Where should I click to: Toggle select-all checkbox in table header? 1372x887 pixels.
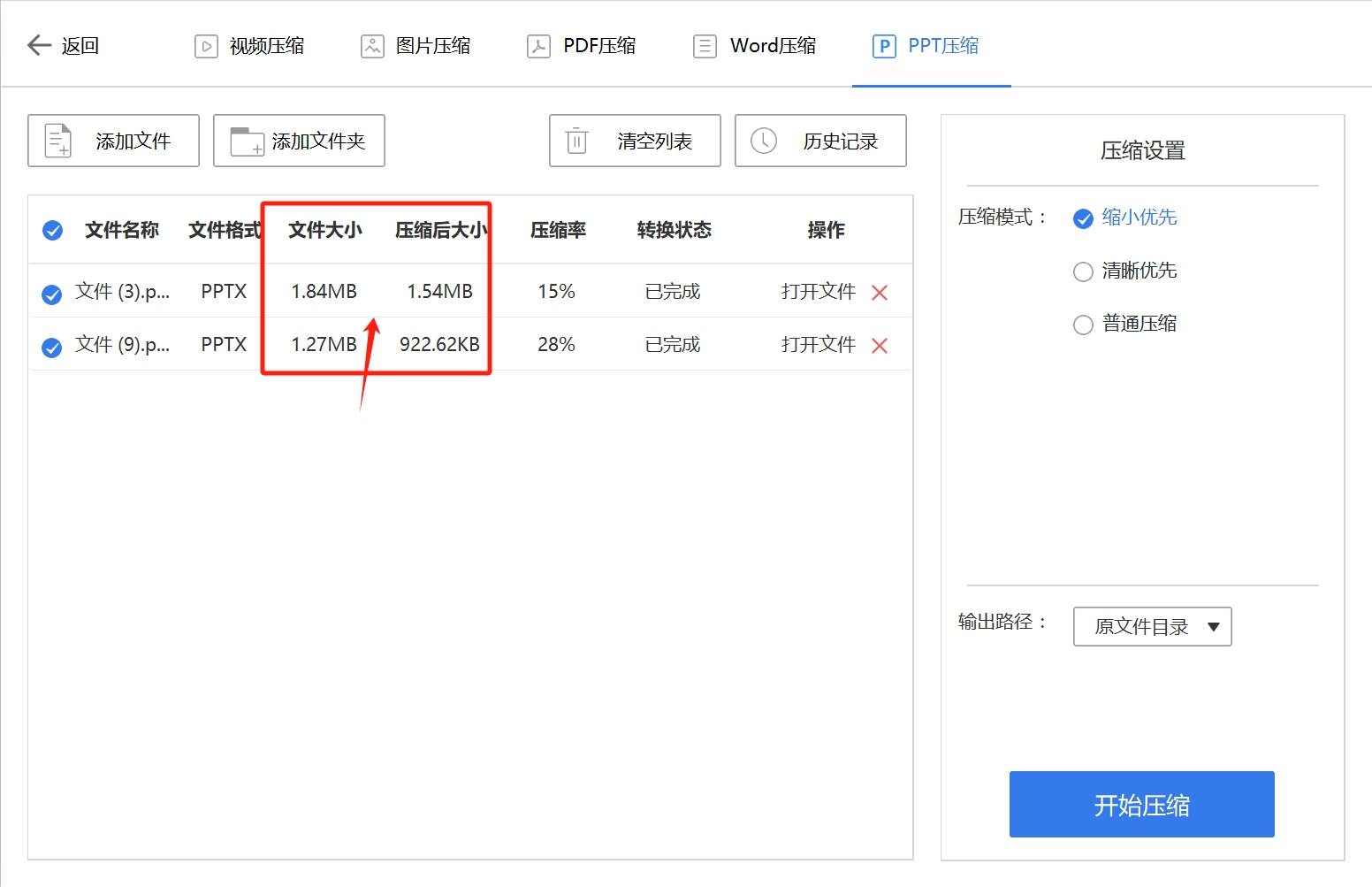click(53, 231)
